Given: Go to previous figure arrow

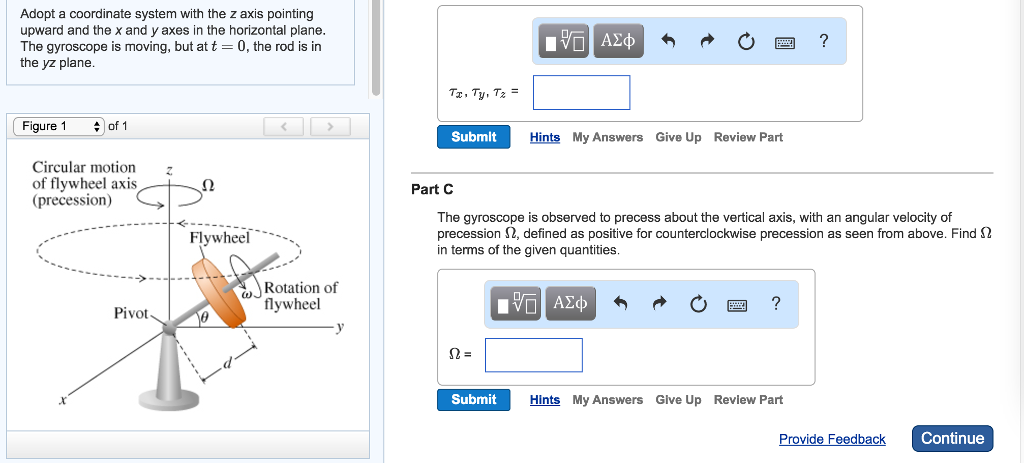Looking at the screenshot, I should (x=283, y=127).
